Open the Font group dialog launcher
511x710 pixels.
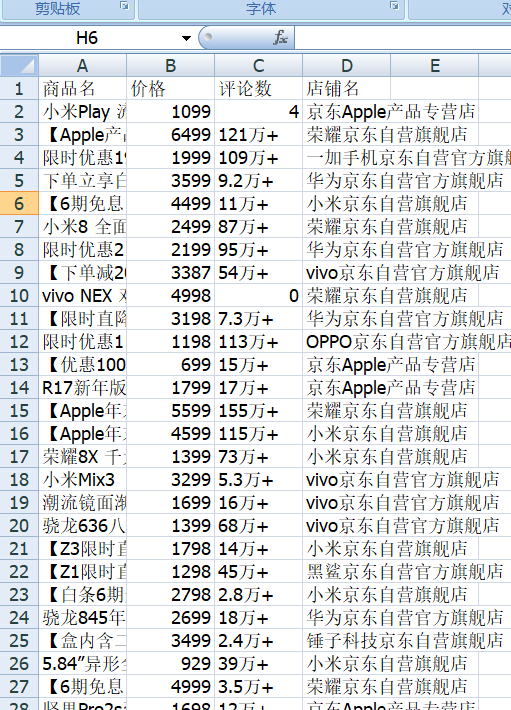click(x=394, y=6)
